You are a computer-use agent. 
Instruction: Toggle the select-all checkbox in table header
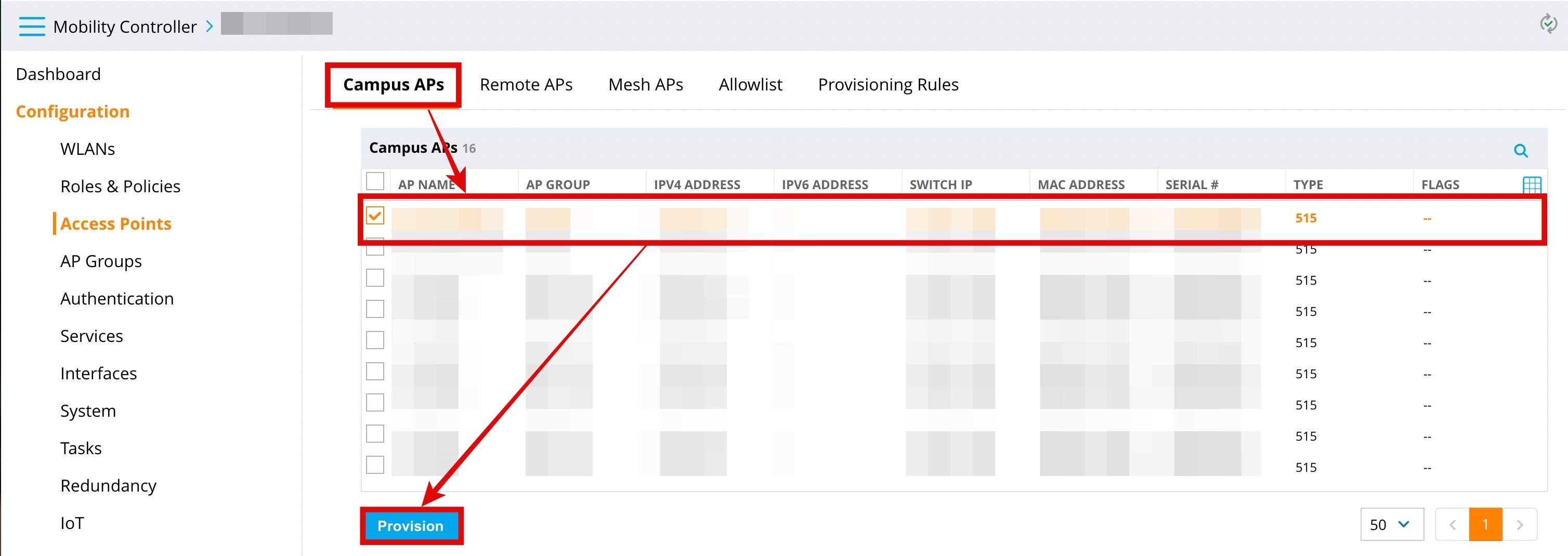pyautogui.click(x=375, y=181)
